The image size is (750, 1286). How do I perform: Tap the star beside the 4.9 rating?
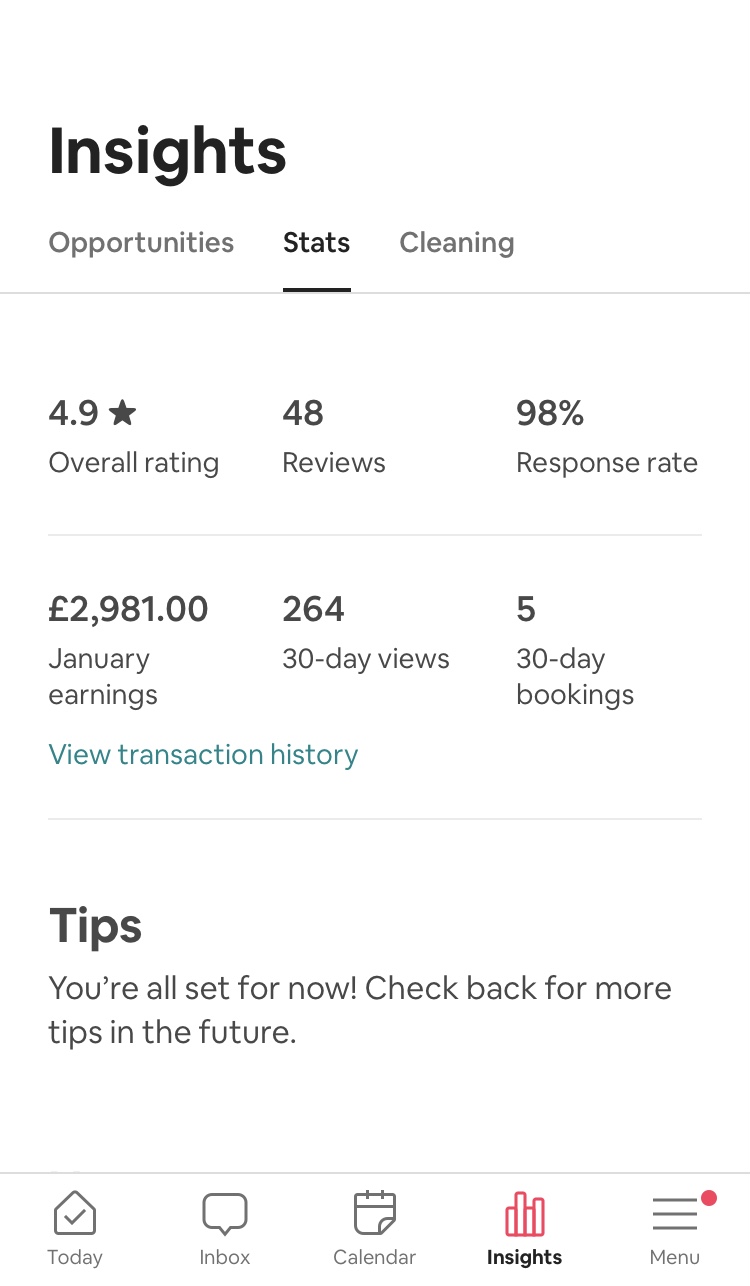(123, 412)
